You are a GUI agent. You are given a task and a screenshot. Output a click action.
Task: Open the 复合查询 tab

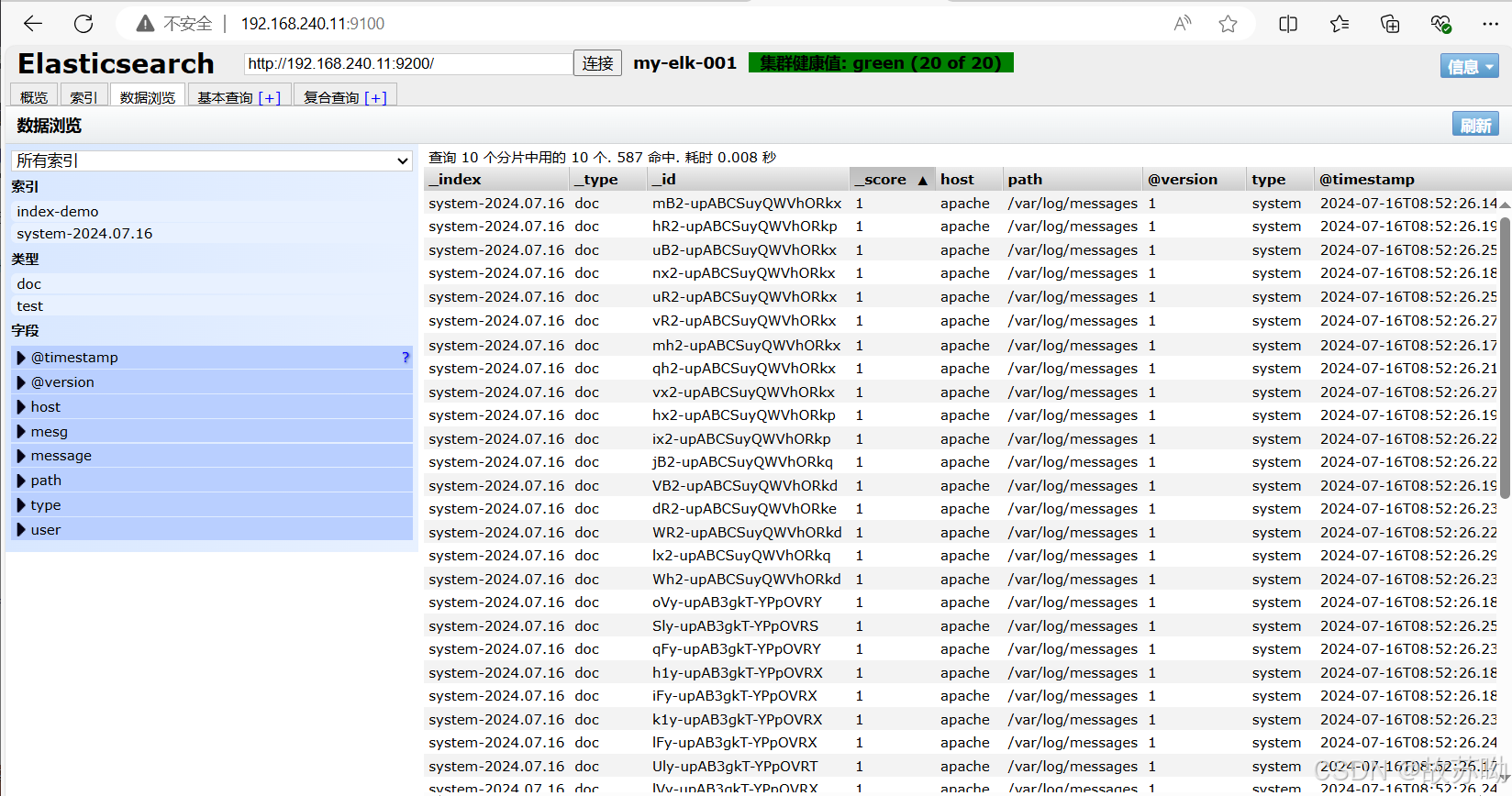[x=346, y=96]
